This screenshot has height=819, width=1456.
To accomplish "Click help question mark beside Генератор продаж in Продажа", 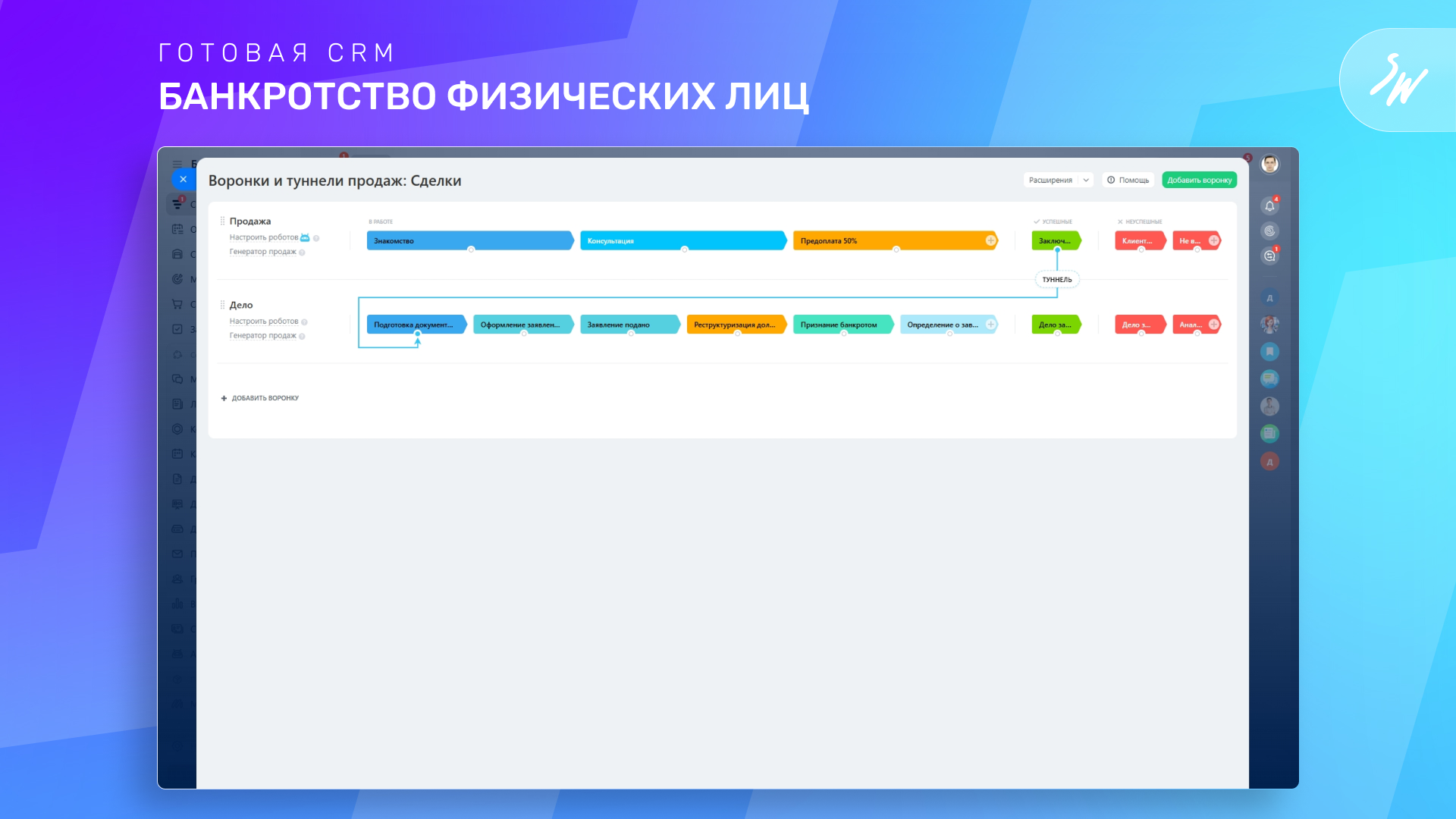I will 302,253.
